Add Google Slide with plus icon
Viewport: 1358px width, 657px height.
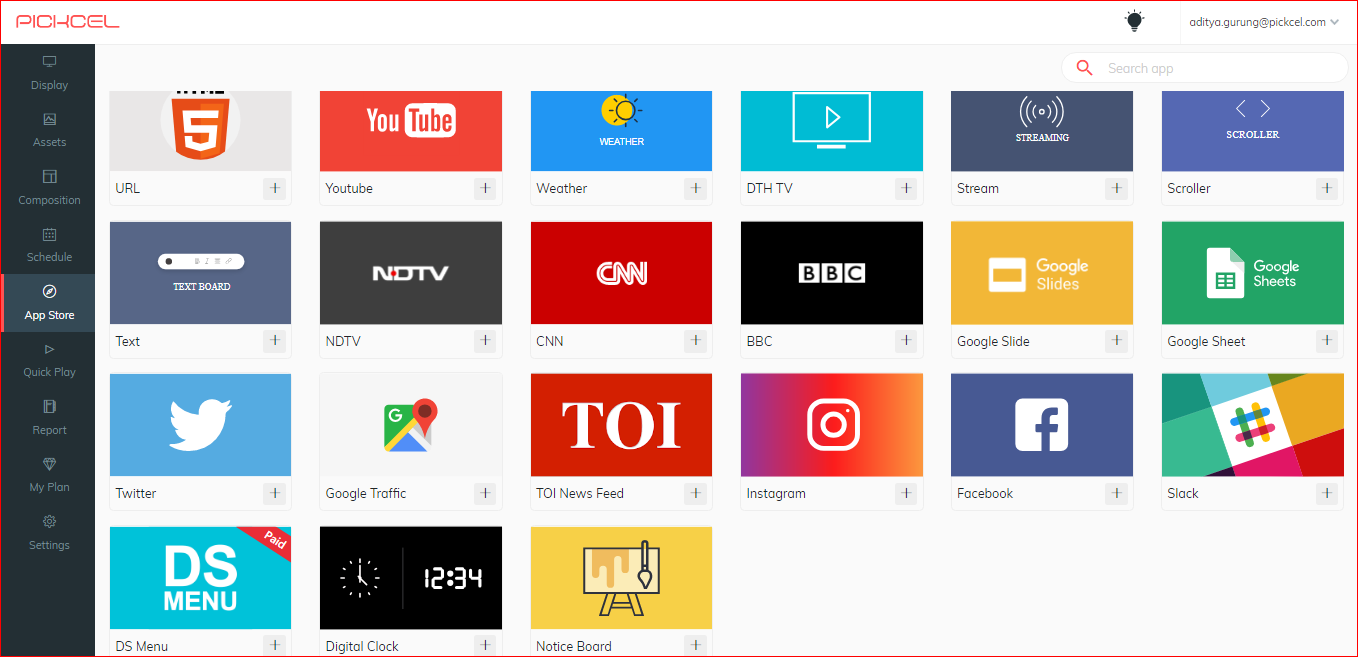click(1116, 341)
